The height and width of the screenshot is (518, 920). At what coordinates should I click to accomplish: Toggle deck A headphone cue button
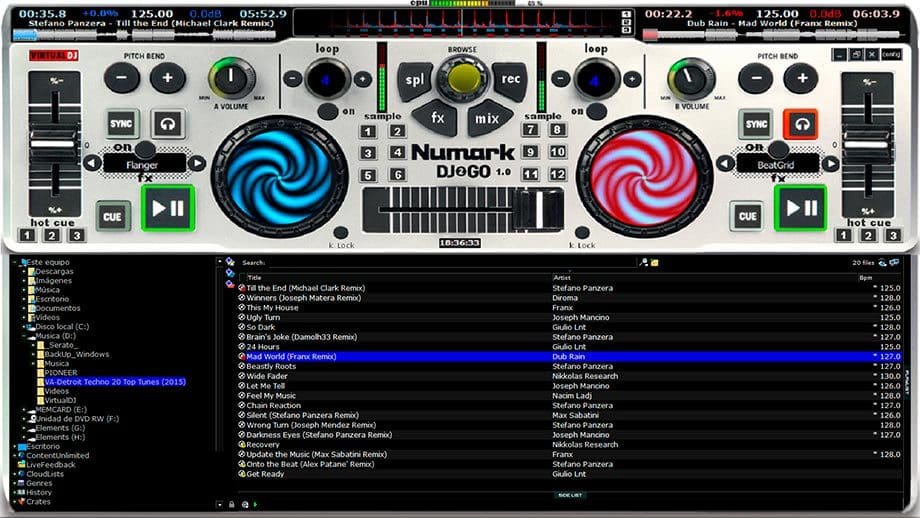click(168, 124)
